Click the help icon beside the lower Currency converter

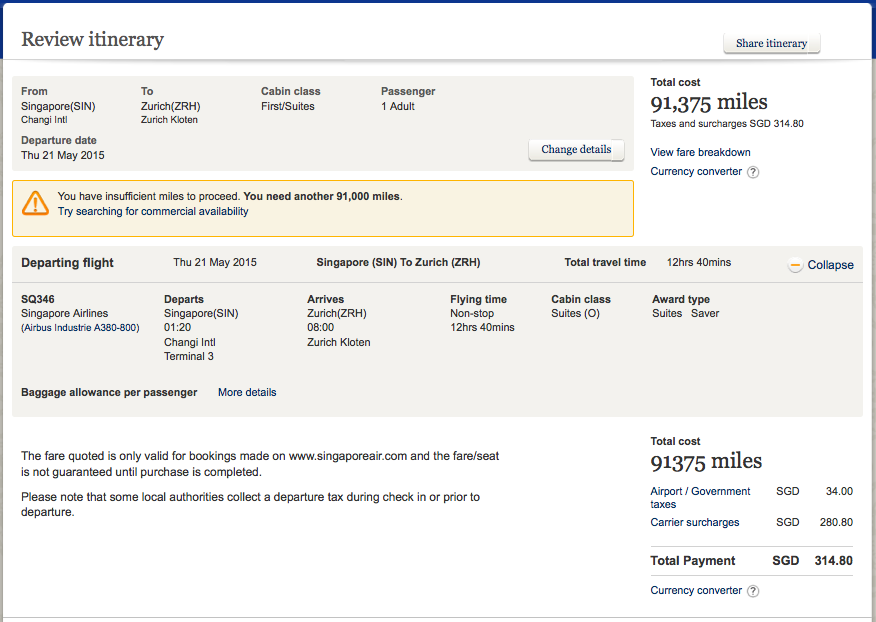[753, 591]
